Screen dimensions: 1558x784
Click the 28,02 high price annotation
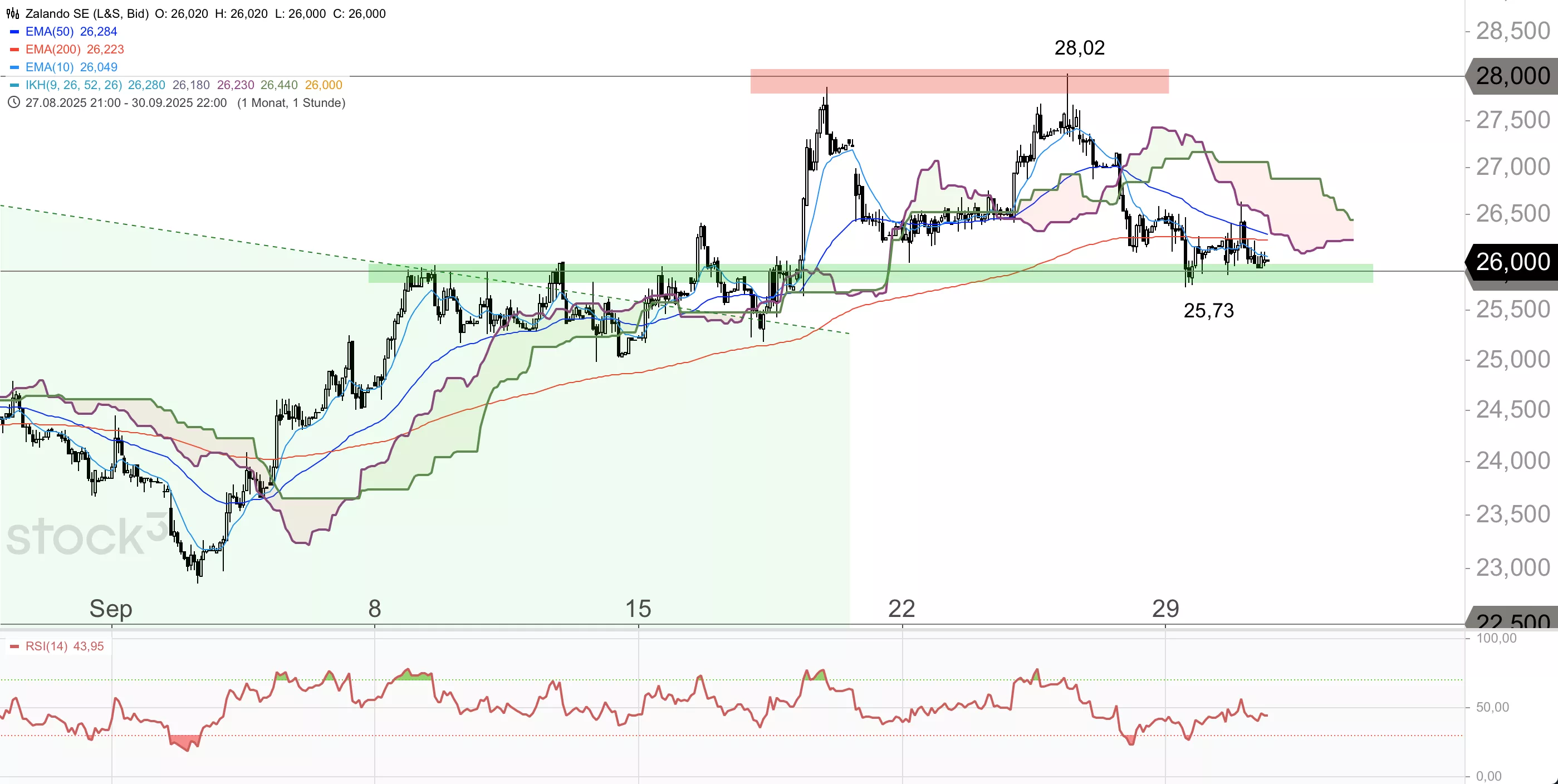point(1079,48)
